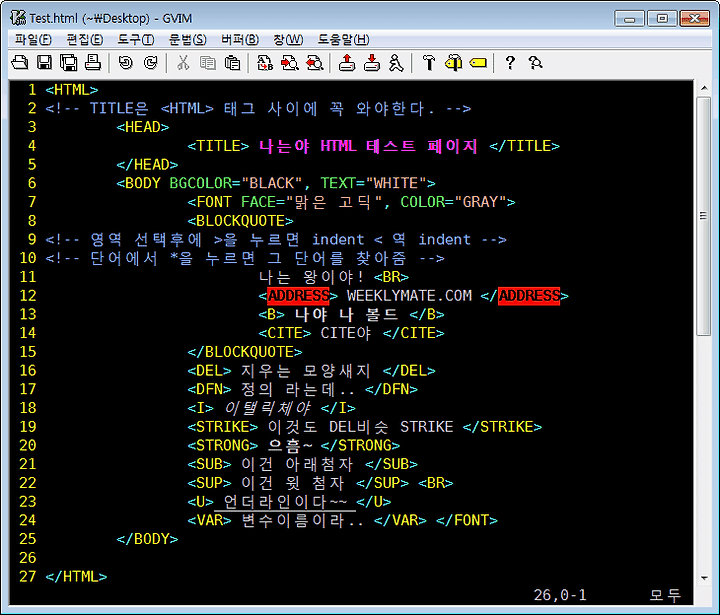This screenshot has width=720, height=615.
Task: Click the underlined text on line 23
Action: (285, 502)
